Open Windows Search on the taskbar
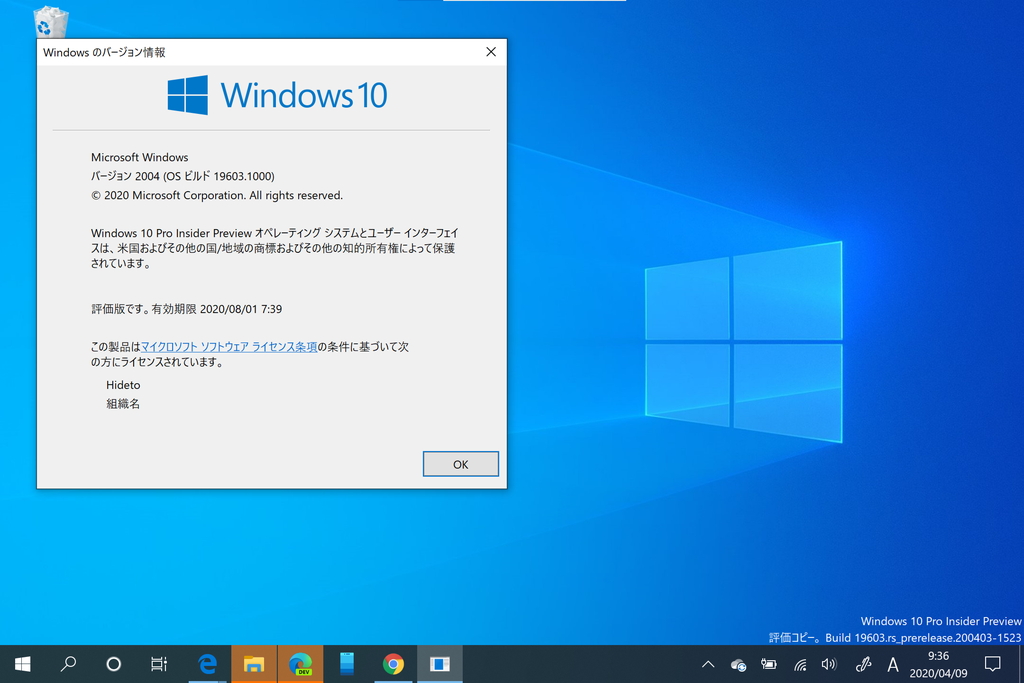 coord(67,663)
